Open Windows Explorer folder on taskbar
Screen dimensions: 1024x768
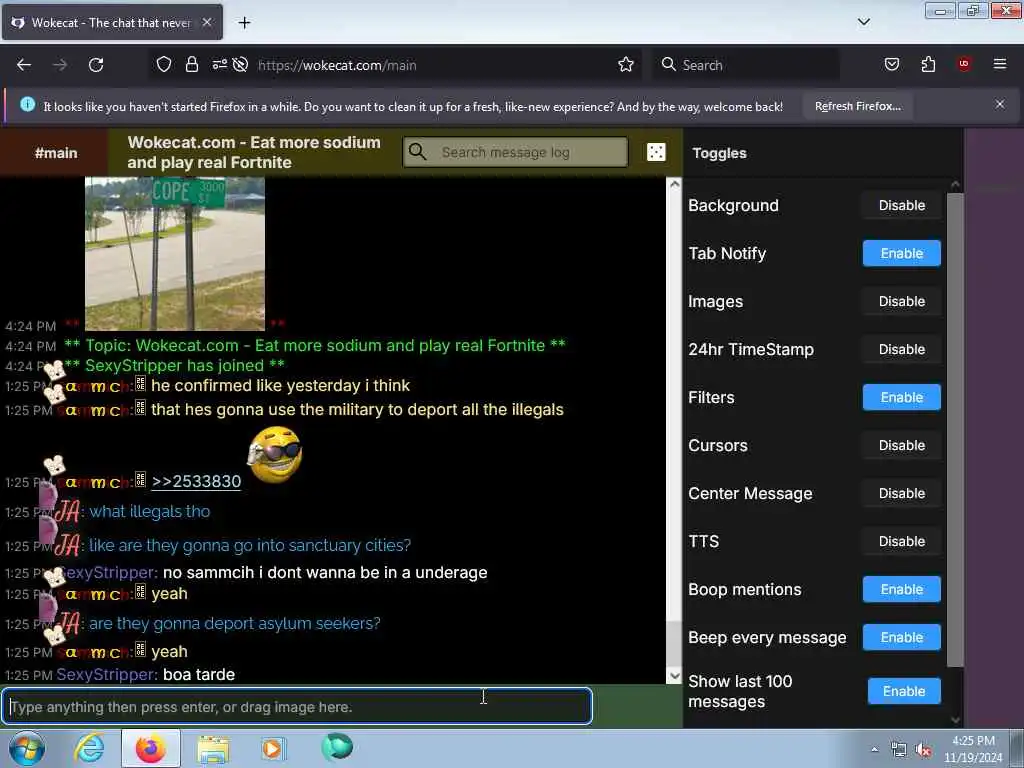213,748
